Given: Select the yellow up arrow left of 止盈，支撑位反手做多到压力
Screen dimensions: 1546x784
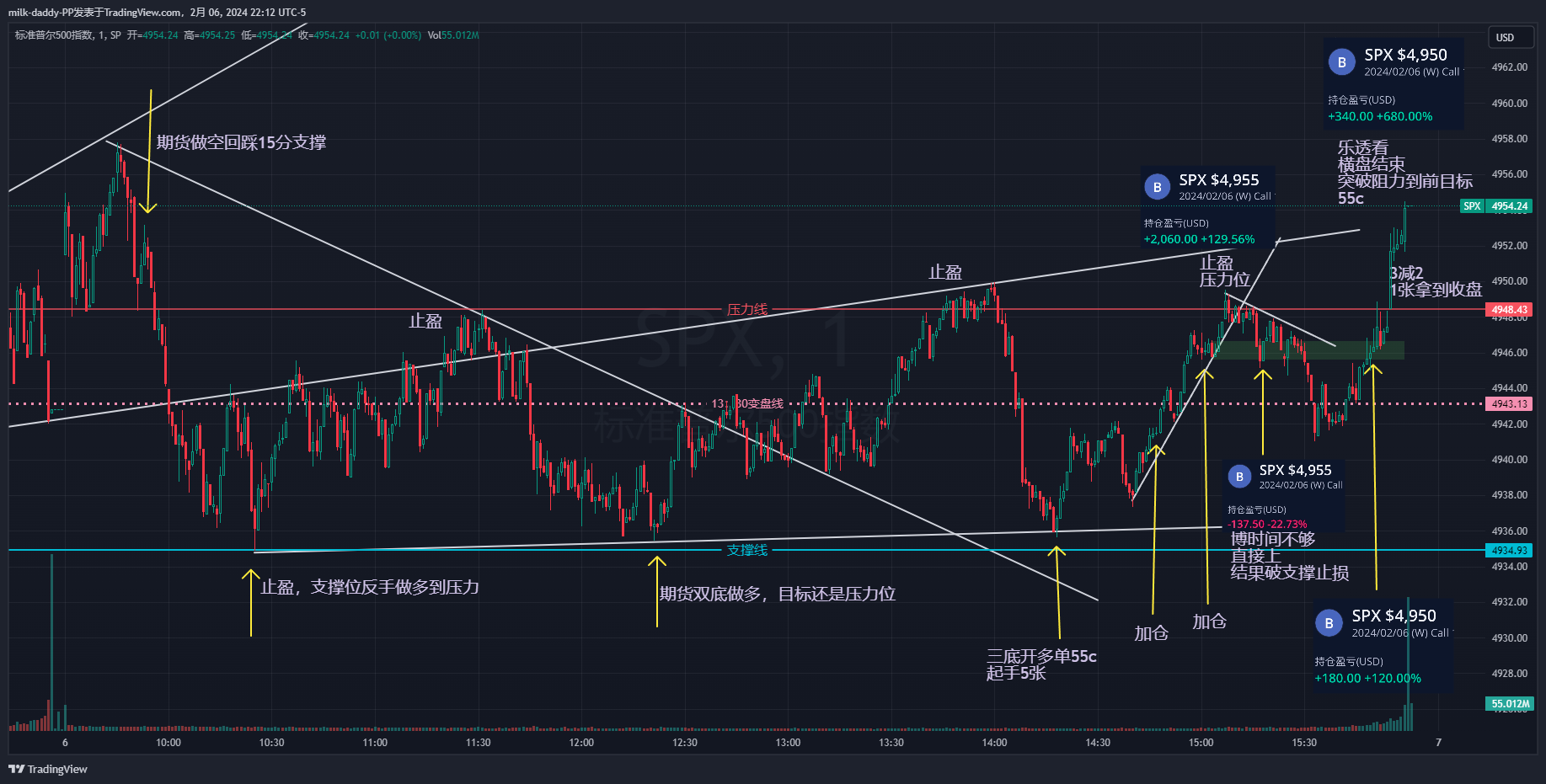Looking at the screenshot, I should point(251,602).
